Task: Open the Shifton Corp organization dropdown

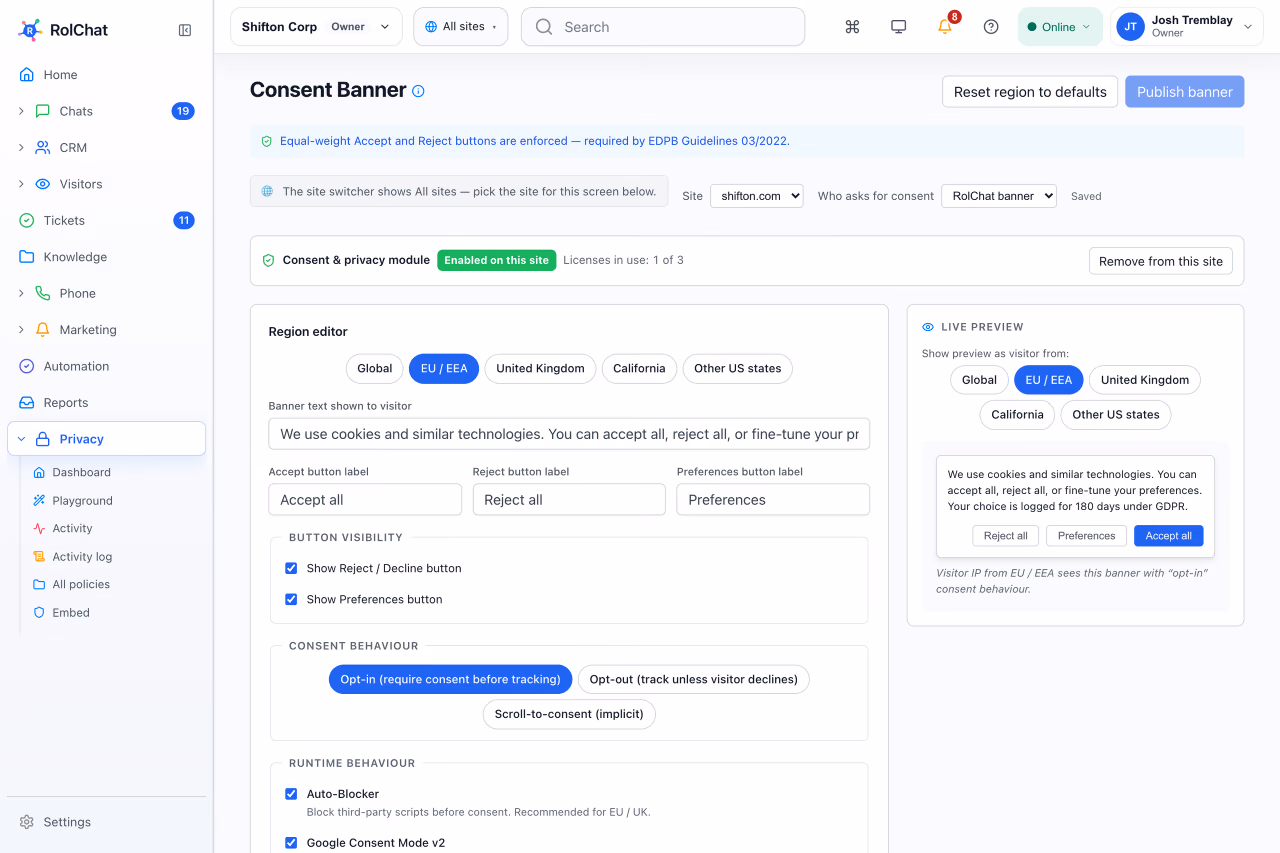Action: [x=316, y=27]
